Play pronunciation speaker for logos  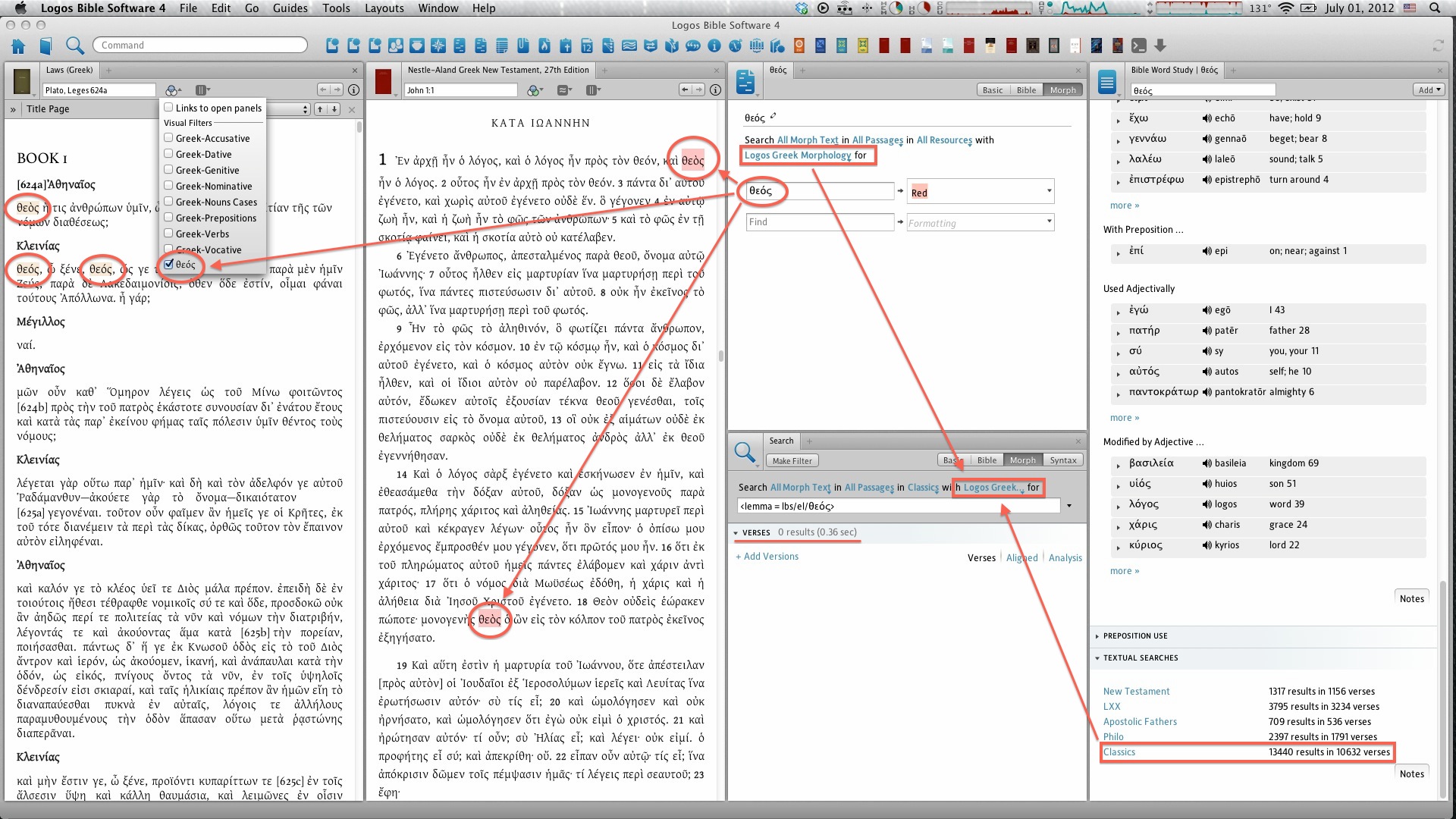[x=1207, y=504]
